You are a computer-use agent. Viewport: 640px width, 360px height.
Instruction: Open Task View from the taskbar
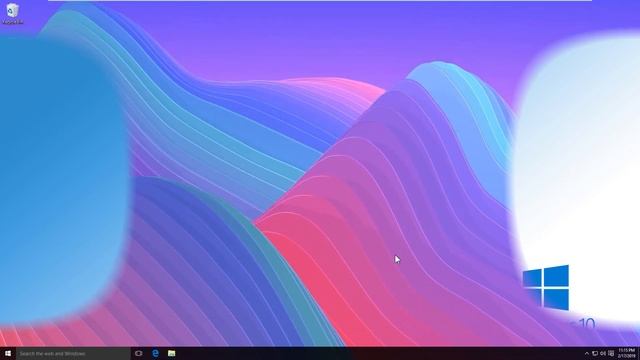(x=139, y=353)
